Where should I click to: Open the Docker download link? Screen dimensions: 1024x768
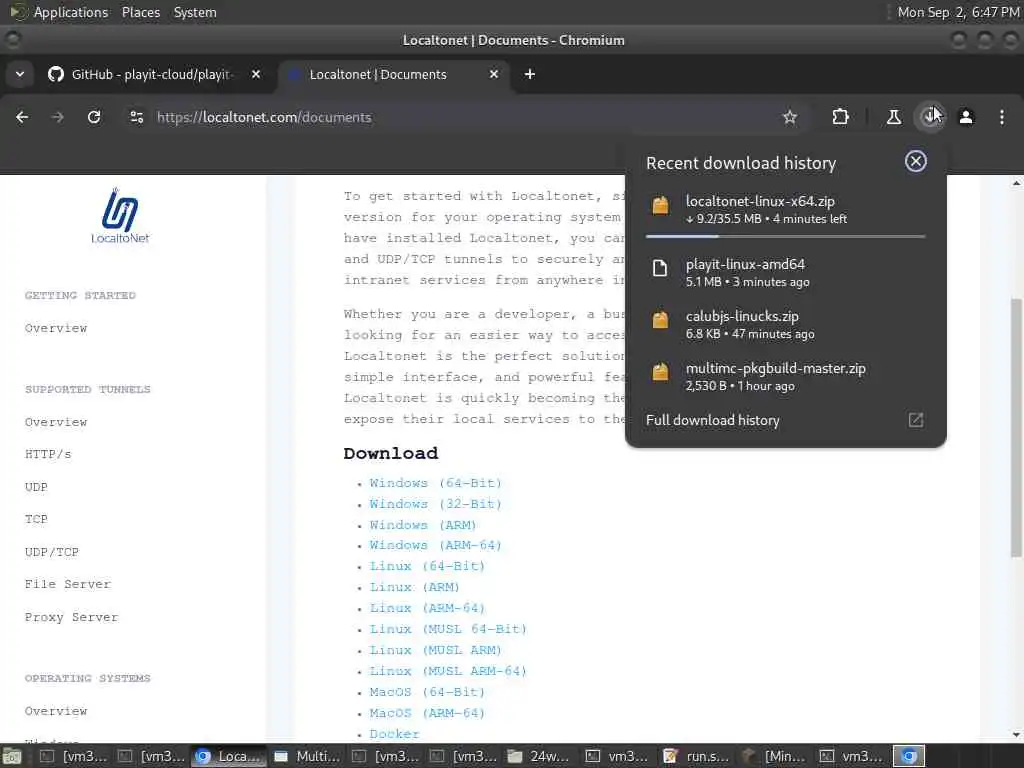(394, 733)
